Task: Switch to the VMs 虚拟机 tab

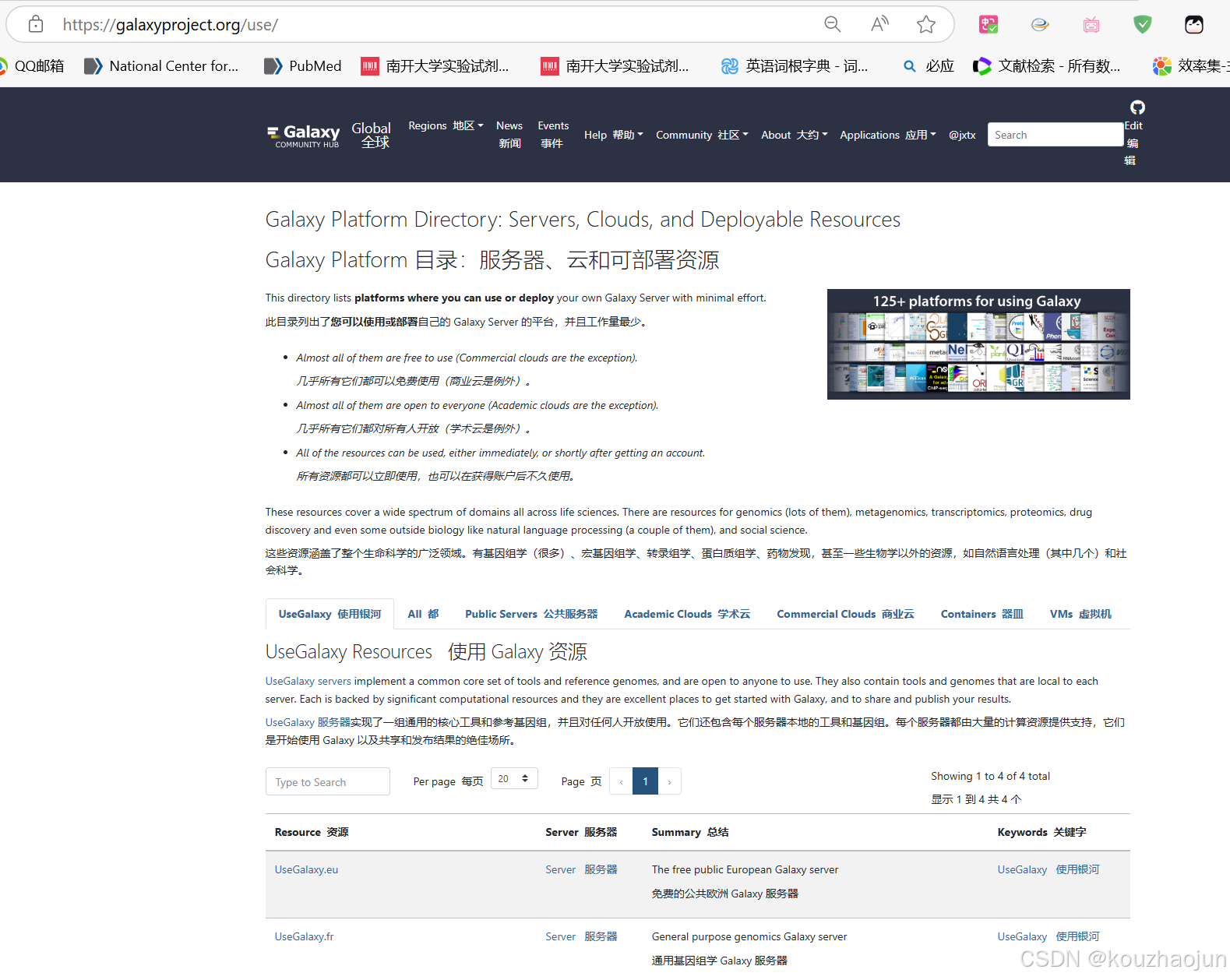Action: tap(1080, 614)
